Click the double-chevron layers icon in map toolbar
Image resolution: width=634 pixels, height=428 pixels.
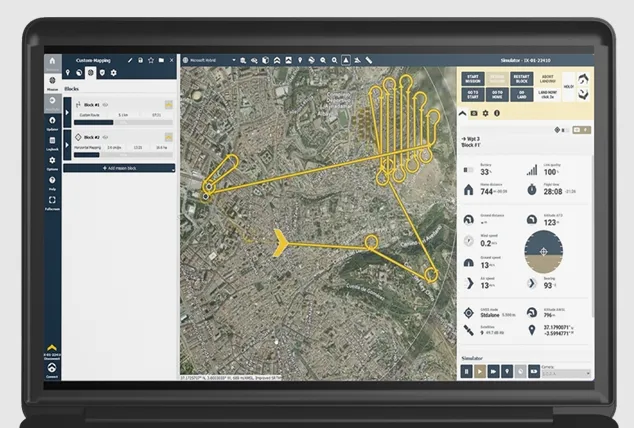[x=277, y=60]
